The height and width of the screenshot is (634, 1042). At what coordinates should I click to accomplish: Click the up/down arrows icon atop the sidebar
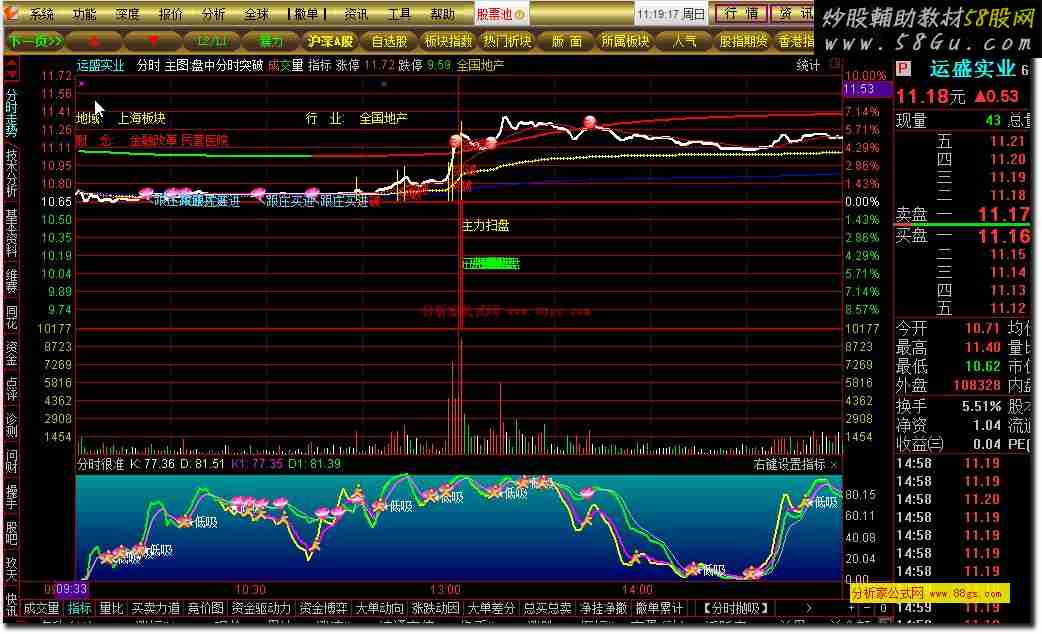(11, 69)
